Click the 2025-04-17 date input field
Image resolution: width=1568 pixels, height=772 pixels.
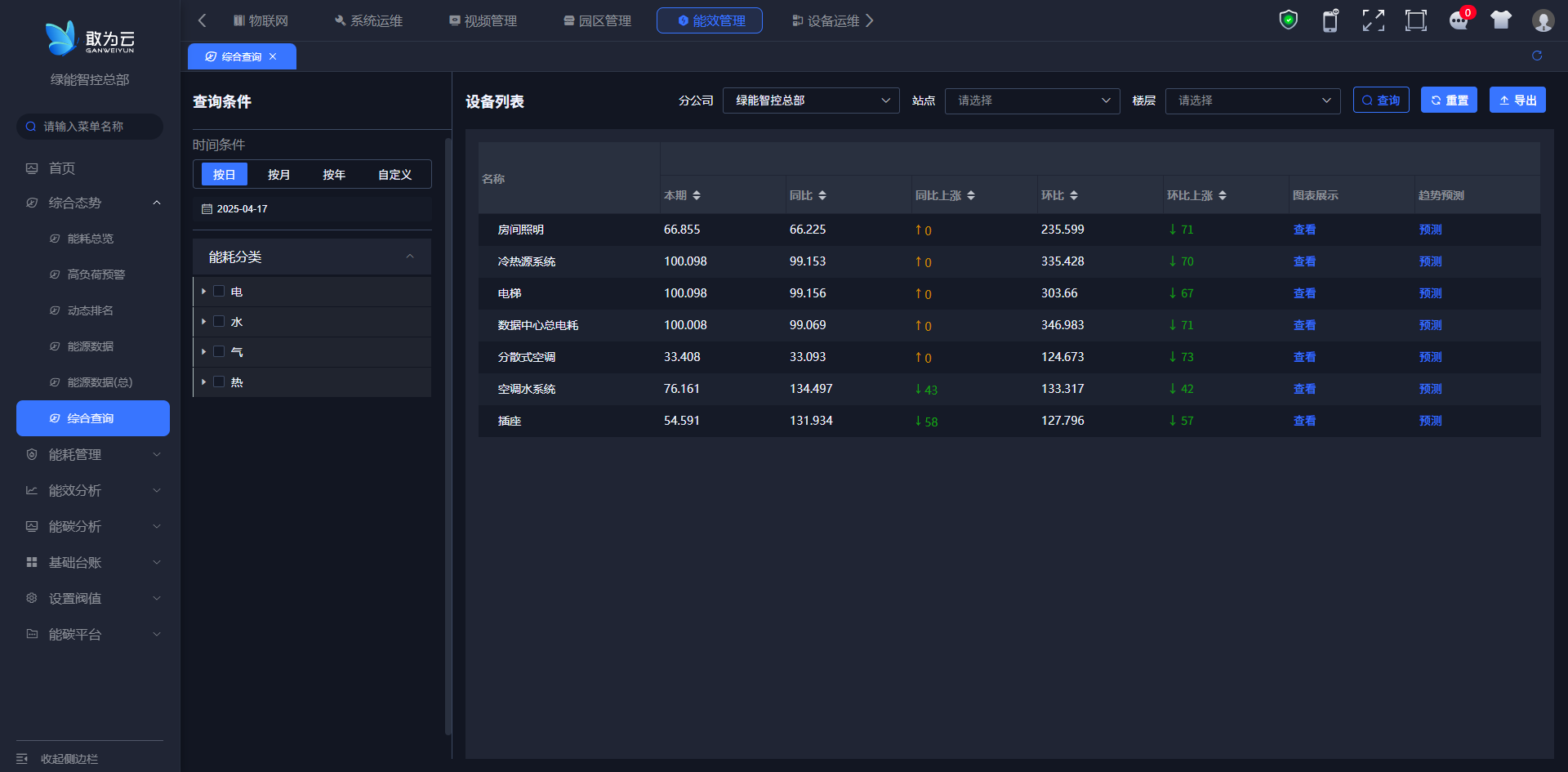pyautogui.click(x=312, y=209)
